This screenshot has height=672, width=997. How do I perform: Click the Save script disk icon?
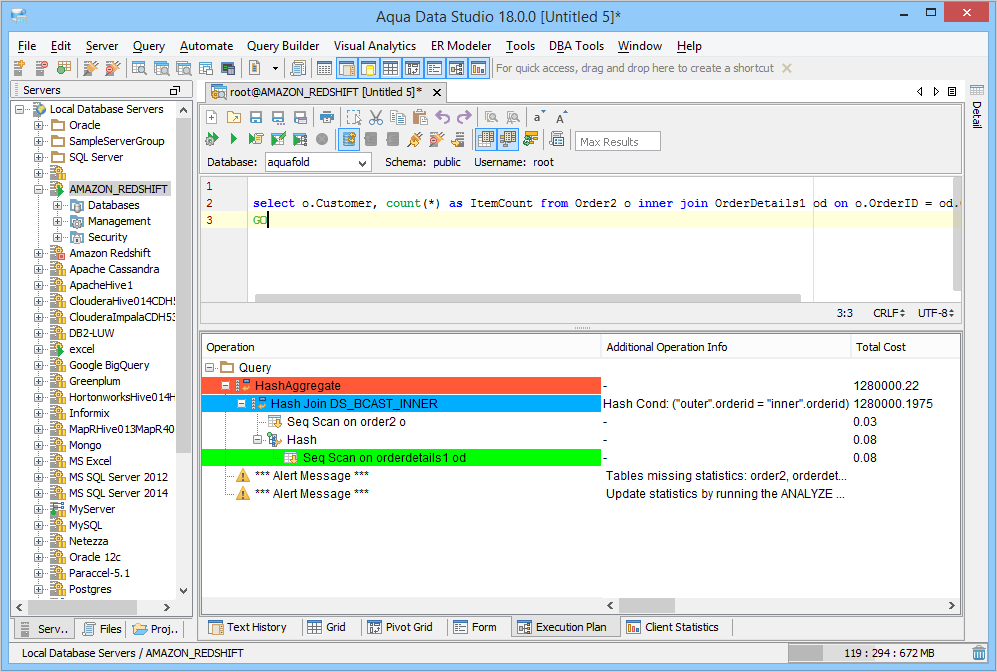(256, 117)
